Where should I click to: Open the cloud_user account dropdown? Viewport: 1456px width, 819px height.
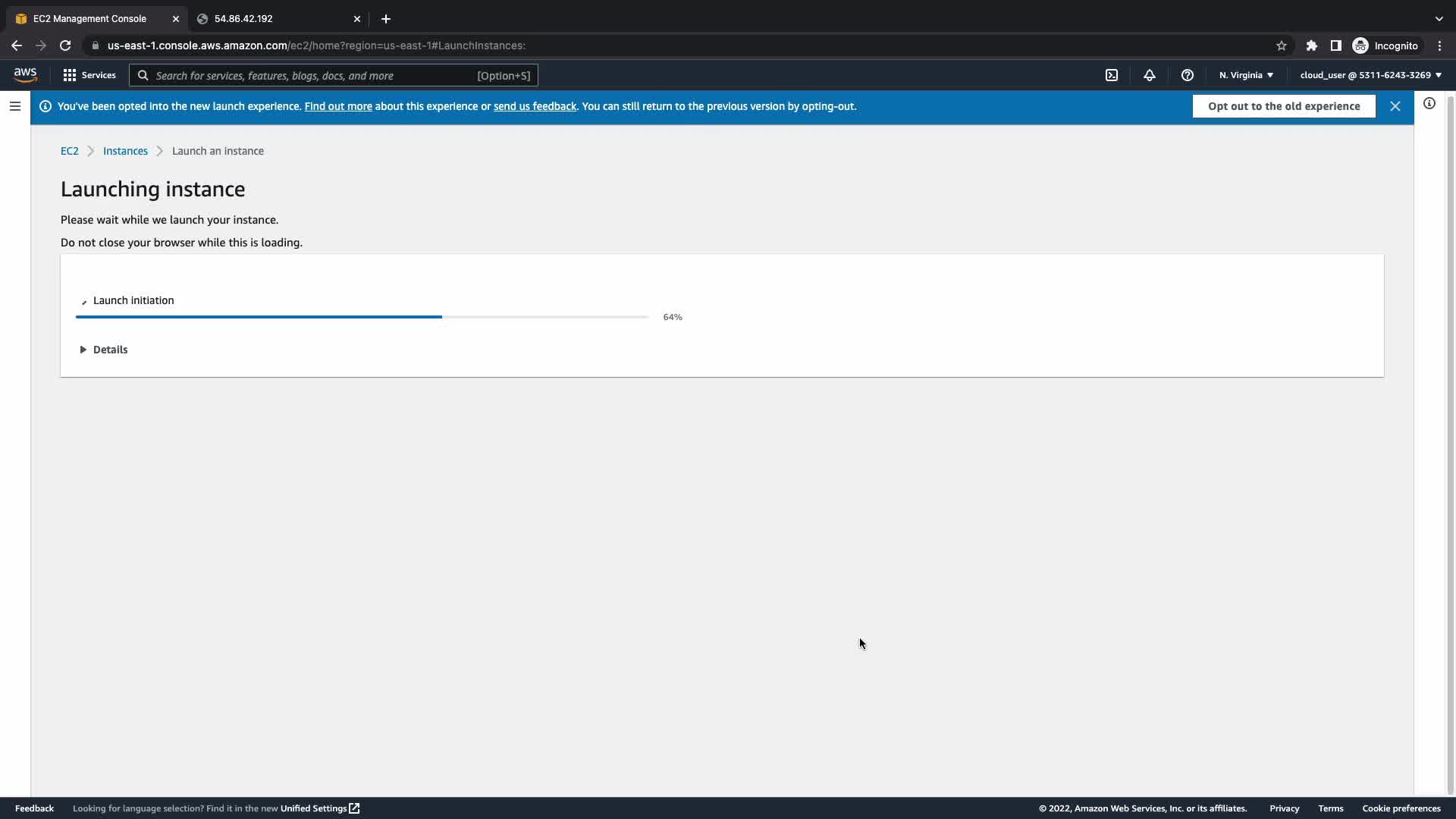click(x=1370, y=75)
